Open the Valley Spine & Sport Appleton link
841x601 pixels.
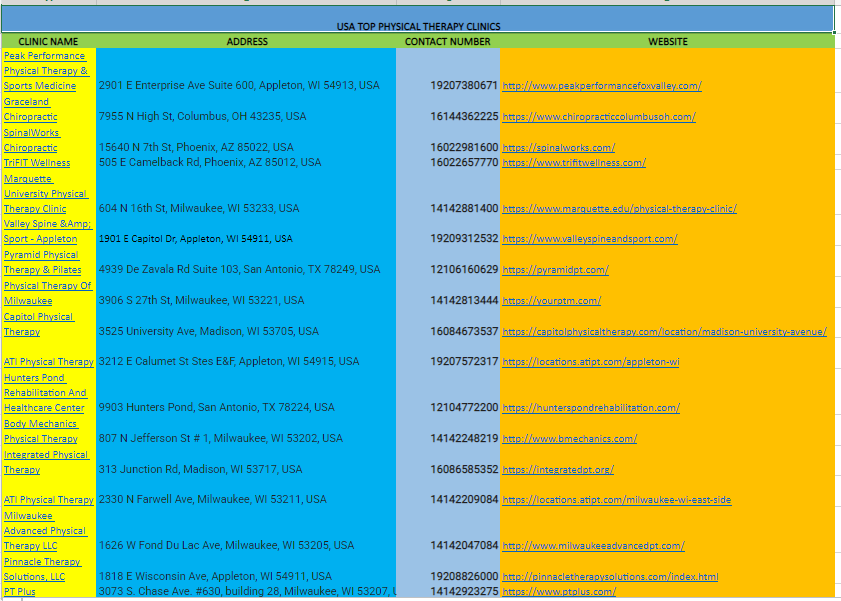pyautogui.click(x=48, y=232)
